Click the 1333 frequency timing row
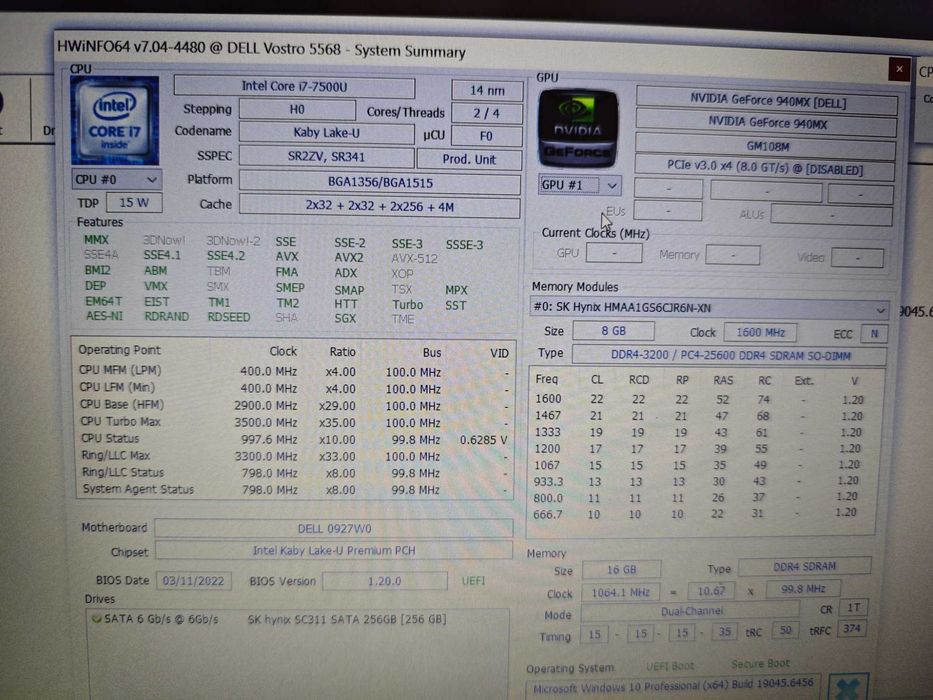The width and height of the screenshot is (933, 700). click(x=699, y=432)
